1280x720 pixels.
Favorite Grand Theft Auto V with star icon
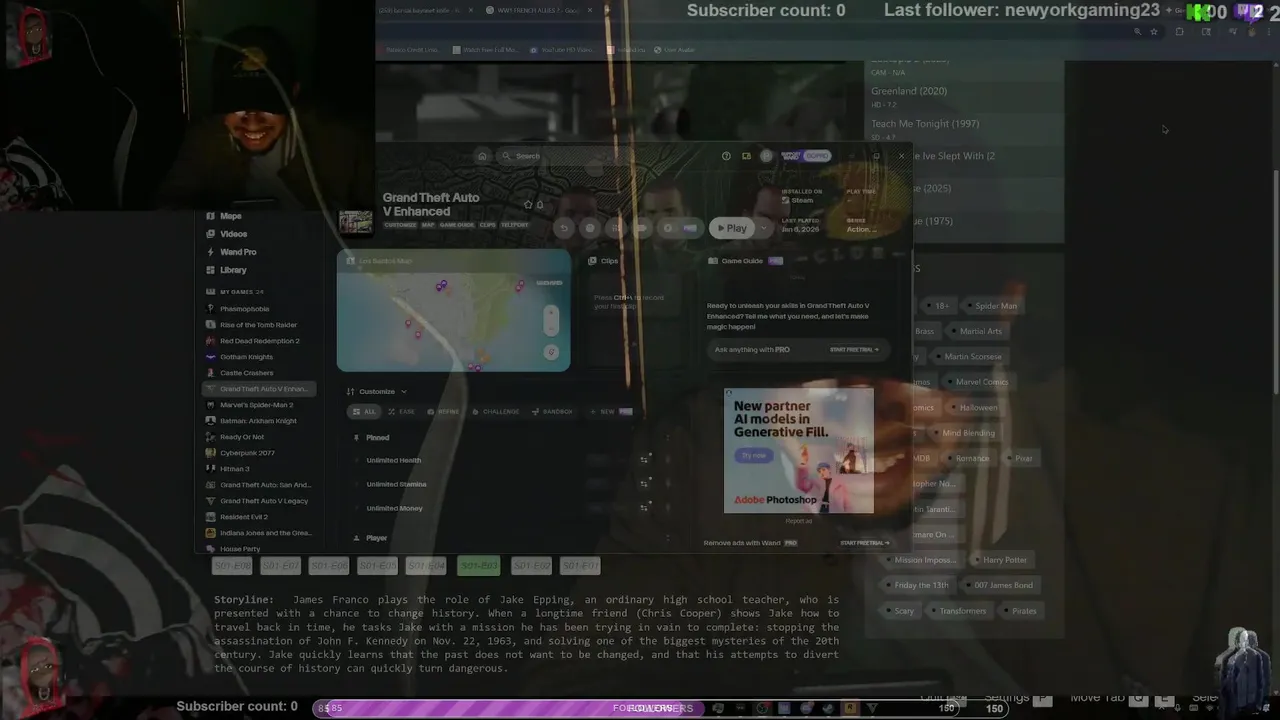click(528, 204)
